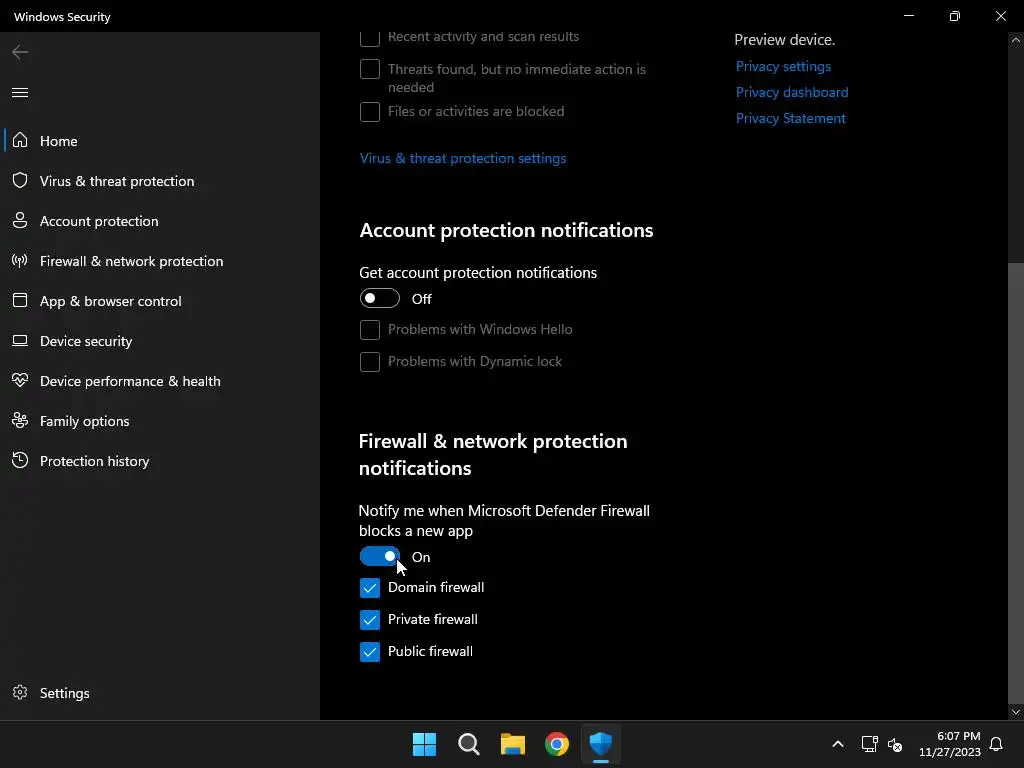
Task: Click the App & browser control window icon
Action: coord(20,300)
